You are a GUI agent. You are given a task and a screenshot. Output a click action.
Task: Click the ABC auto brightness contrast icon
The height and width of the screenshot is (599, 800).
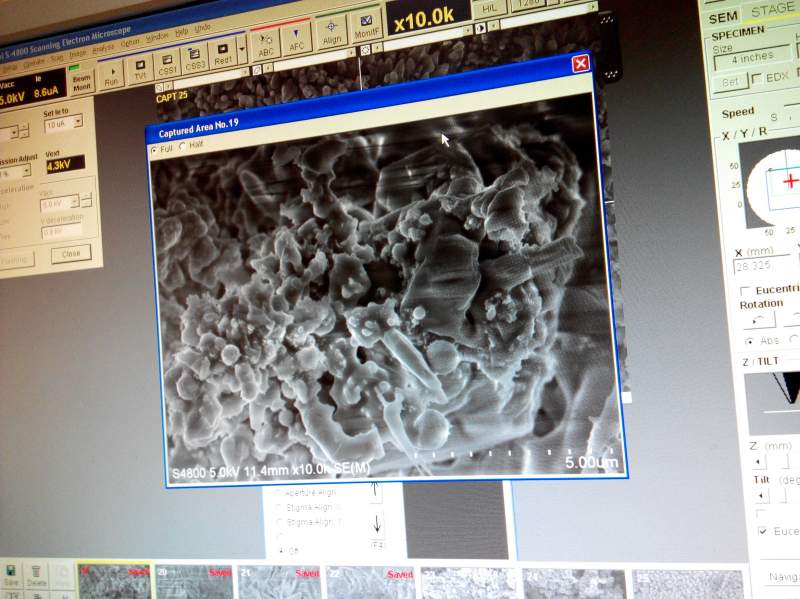[265, 45]
